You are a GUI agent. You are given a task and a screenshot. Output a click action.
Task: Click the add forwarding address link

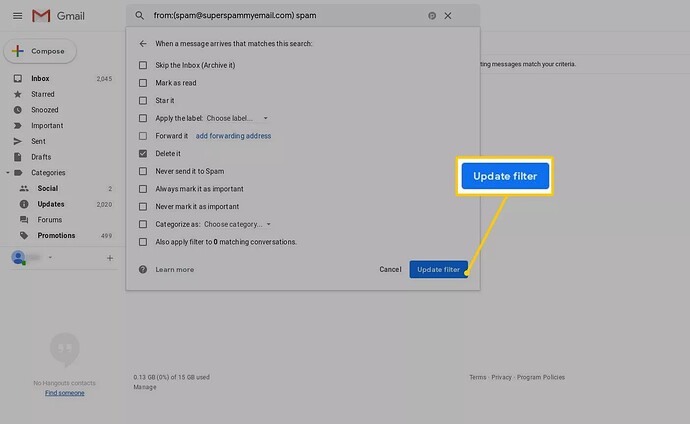233,136
